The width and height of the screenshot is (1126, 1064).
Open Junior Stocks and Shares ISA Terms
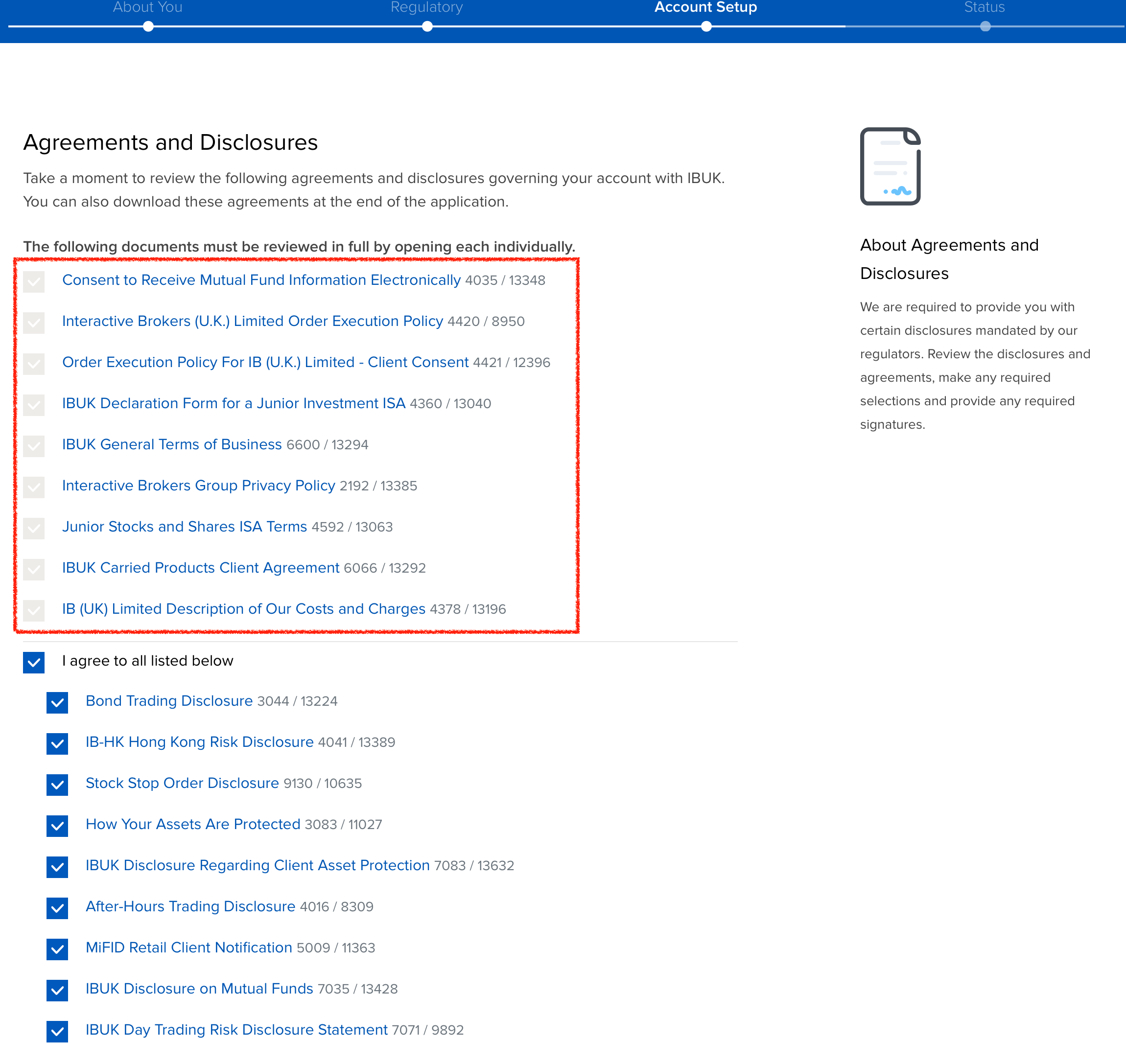coord(185,526)
